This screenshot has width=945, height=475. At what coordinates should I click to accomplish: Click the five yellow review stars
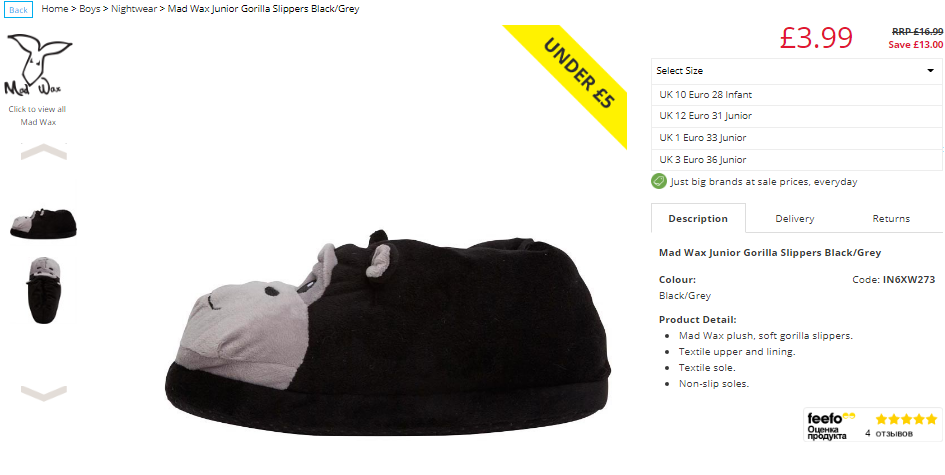click(906, 419)
